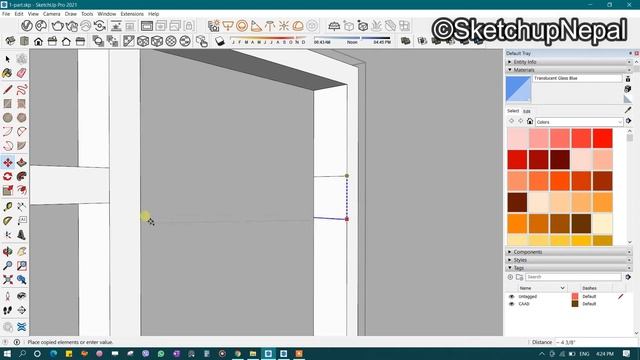Click the tag Search field
The width and height of the screenshot is (640, 360).
(x=573, y=277)
